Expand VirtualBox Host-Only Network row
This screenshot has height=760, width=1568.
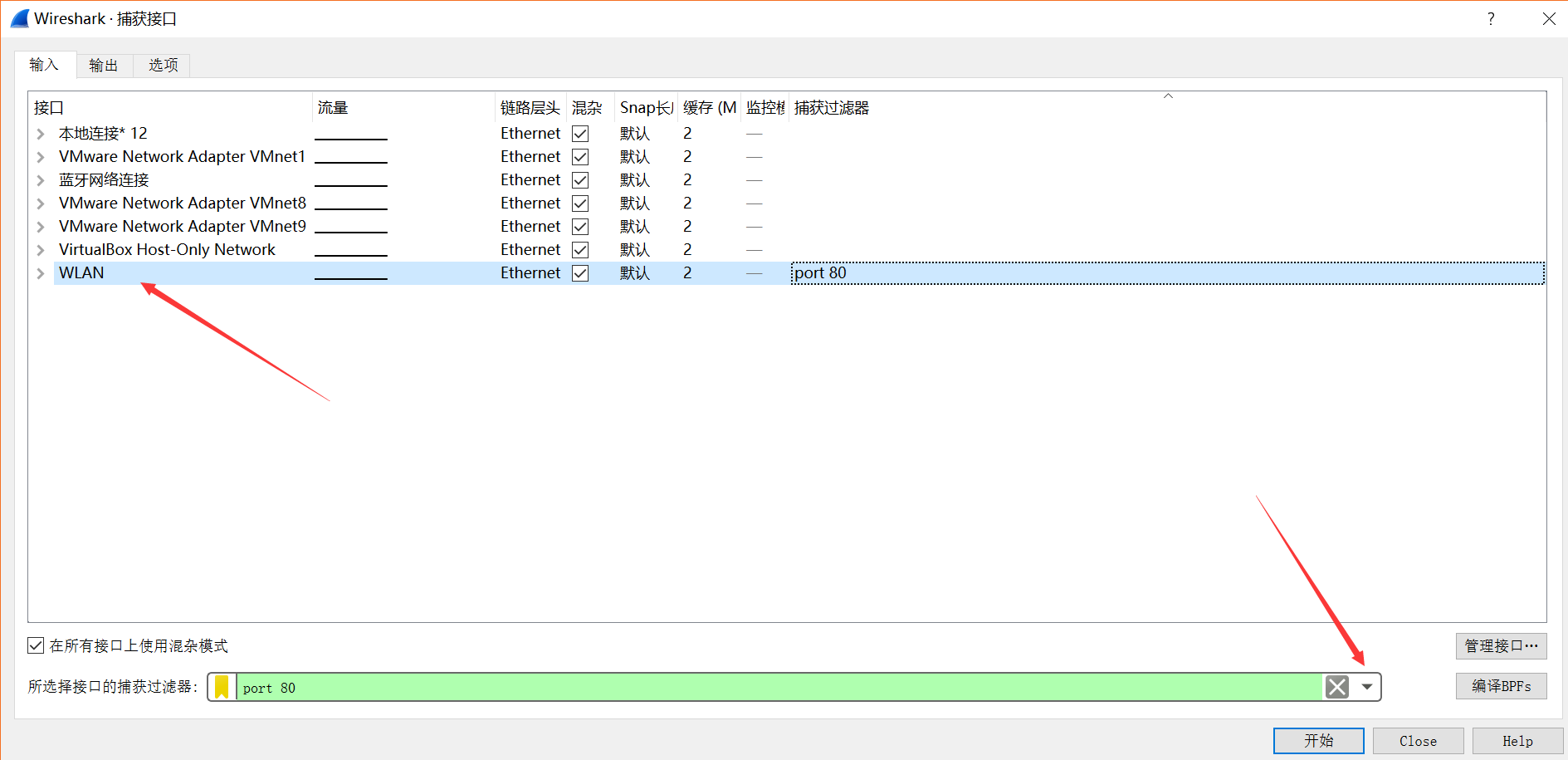pos(40,250)
